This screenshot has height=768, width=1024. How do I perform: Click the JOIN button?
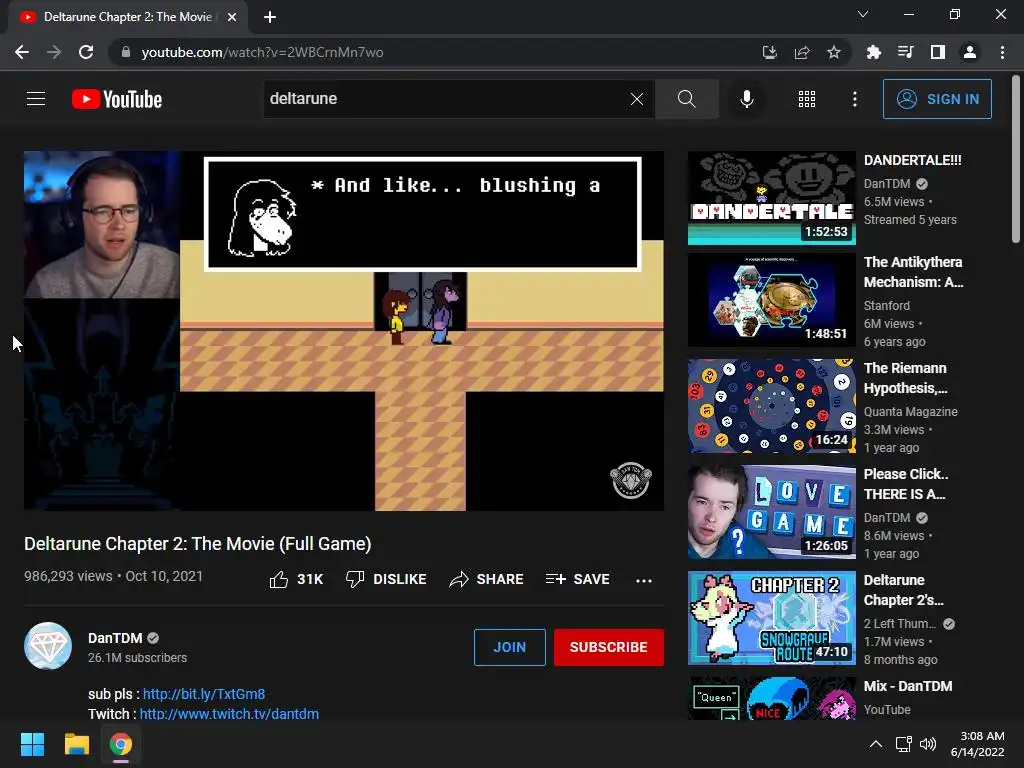[509, 647]
